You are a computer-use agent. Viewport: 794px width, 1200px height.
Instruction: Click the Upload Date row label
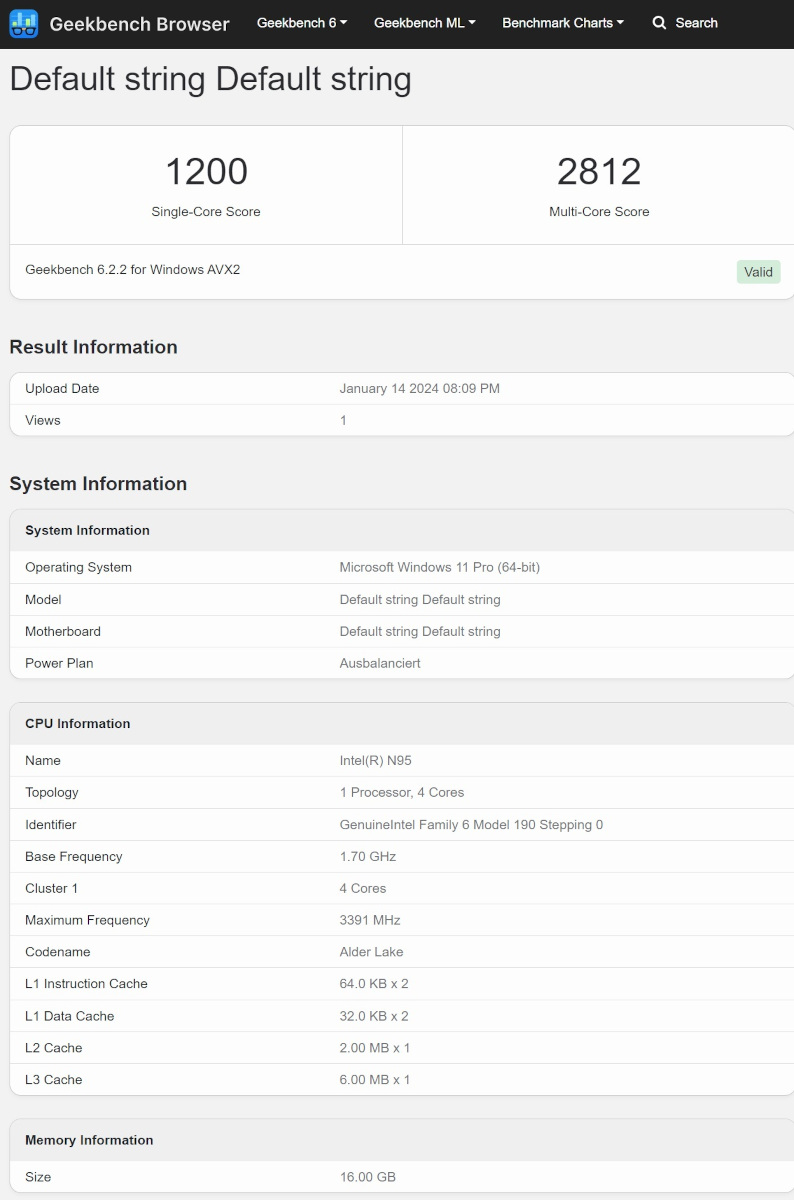point(62,389)
